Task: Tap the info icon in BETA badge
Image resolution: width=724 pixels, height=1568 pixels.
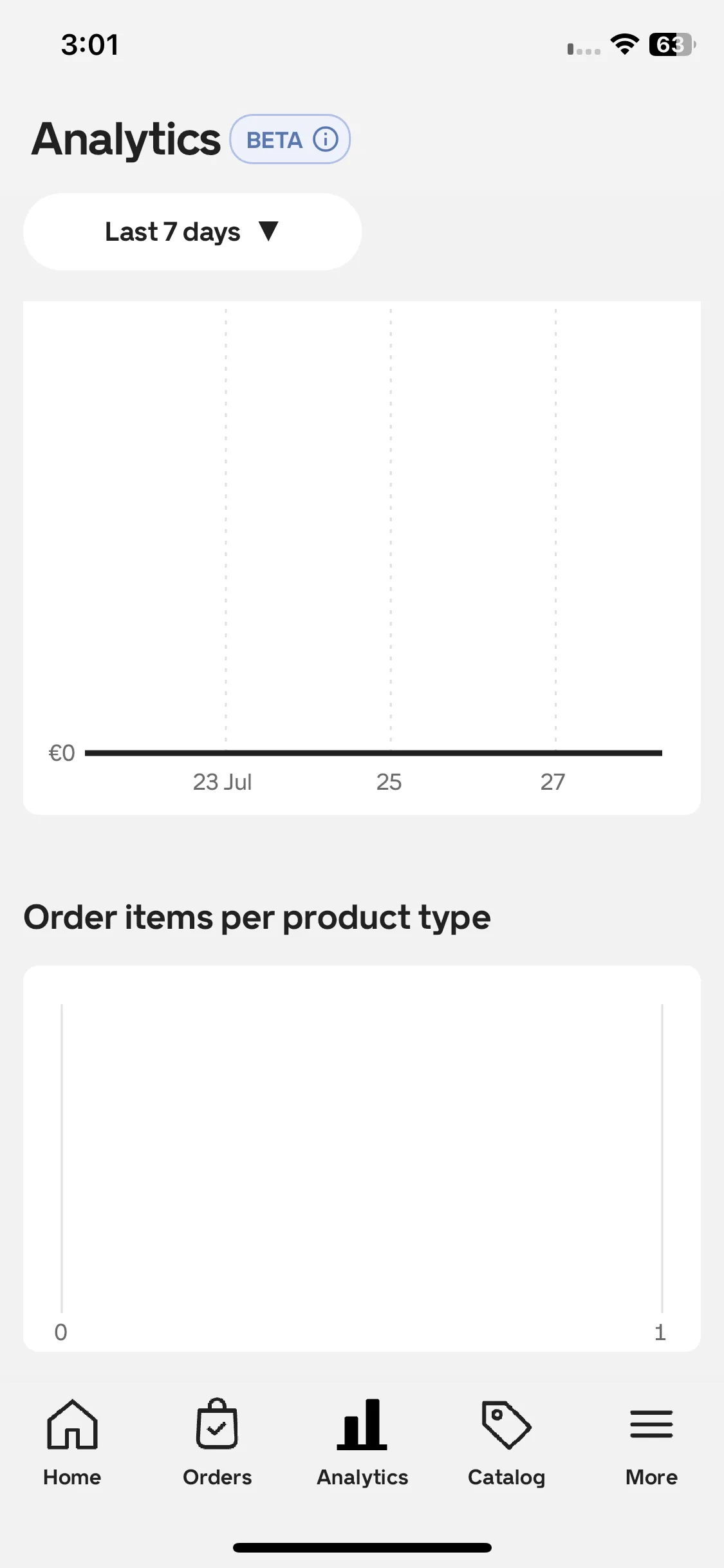Action: pos(326,139)
